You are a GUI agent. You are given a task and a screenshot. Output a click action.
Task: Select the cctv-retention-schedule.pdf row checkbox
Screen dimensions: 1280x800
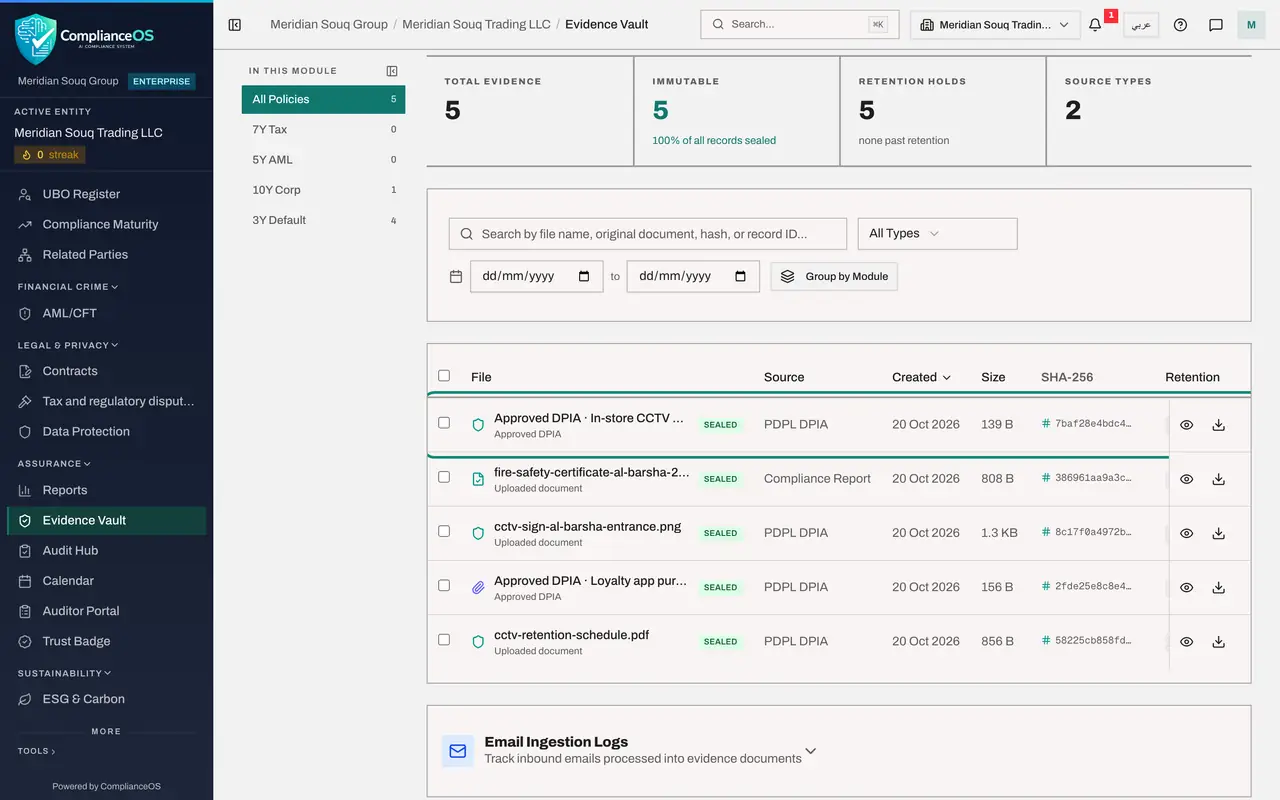[444, 639]
